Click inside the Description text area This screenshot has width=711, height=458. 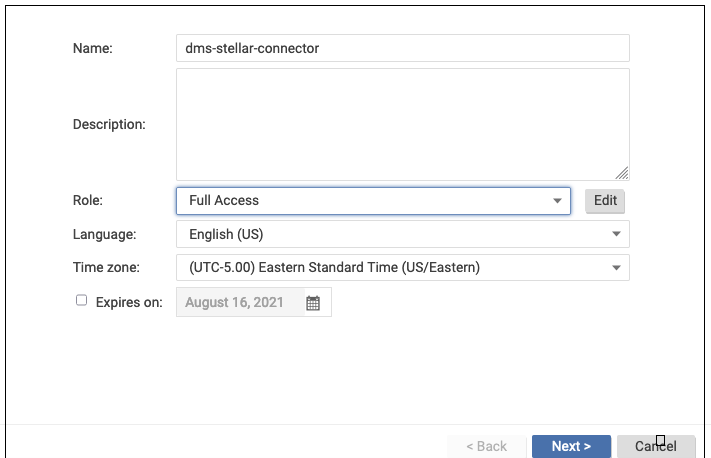(402, 124)
